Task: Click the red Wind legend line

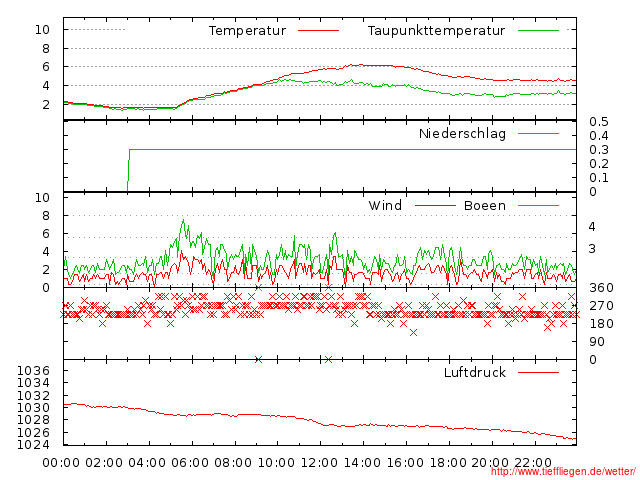Action: [435, 205]
